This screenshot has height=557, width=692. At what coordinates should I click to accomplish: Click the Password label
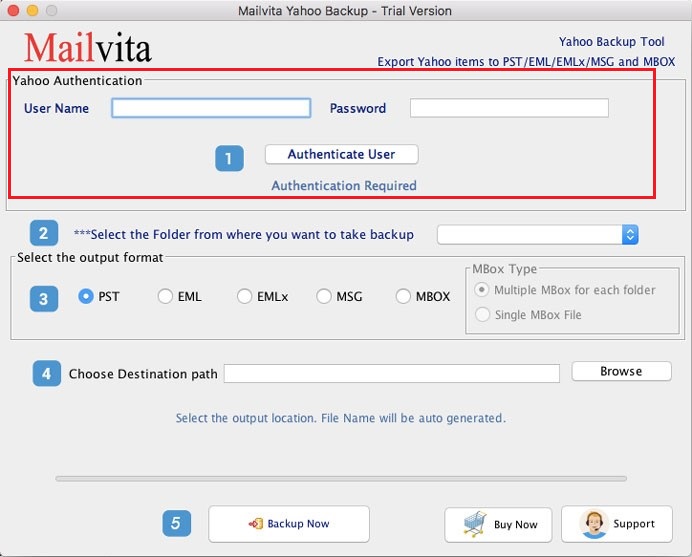pos(358,109)
